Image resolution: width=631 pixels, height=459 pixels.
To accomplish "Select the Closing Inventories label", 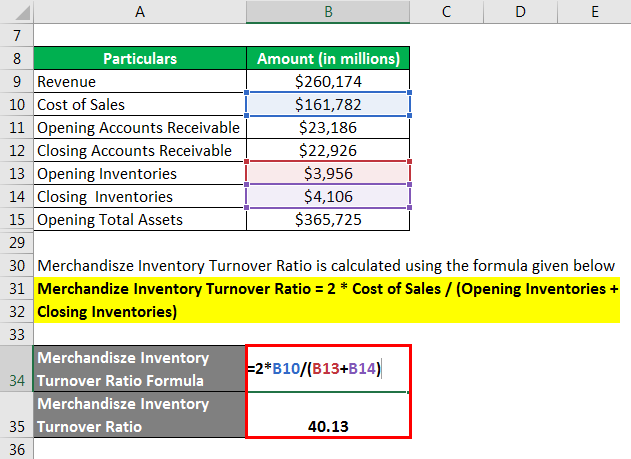I will (x=140, y=196).
